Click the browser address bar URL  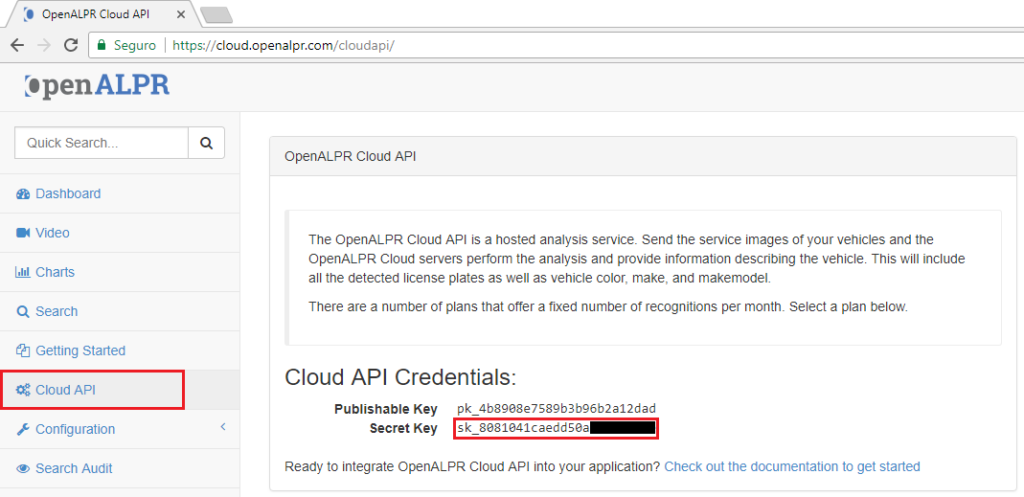290,45
